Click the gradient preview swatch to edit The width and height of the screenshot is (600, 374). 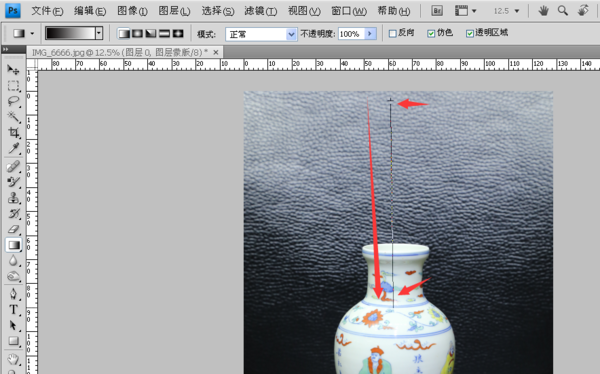tap(70, 33)
